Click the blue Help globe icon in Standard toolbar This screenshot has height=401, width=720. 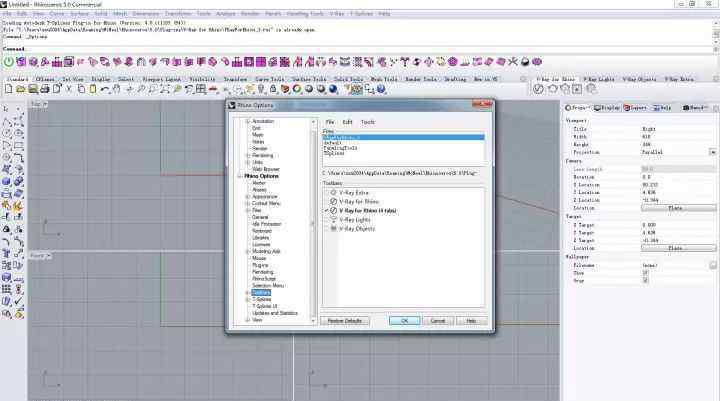pos(381,89)
